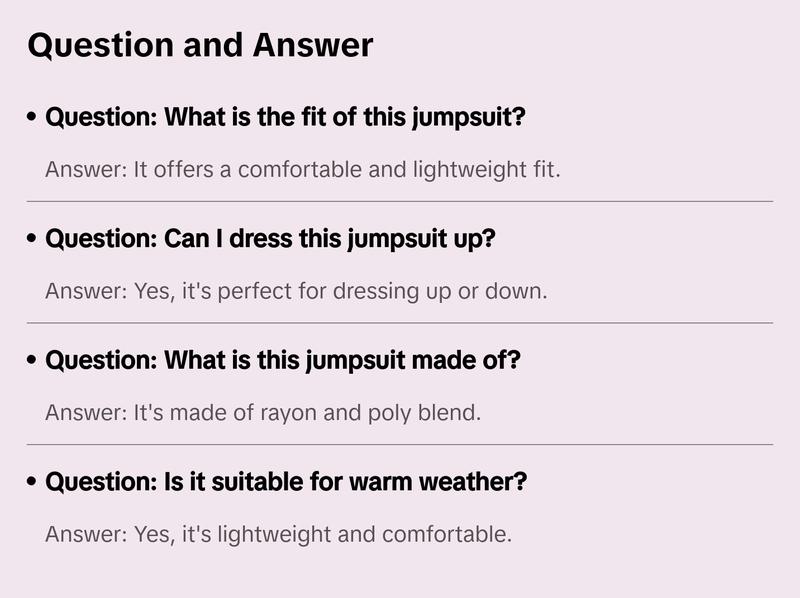Click the bullet before the dress-up question
This screenshot has width=800, height=598.
(33, 240)
